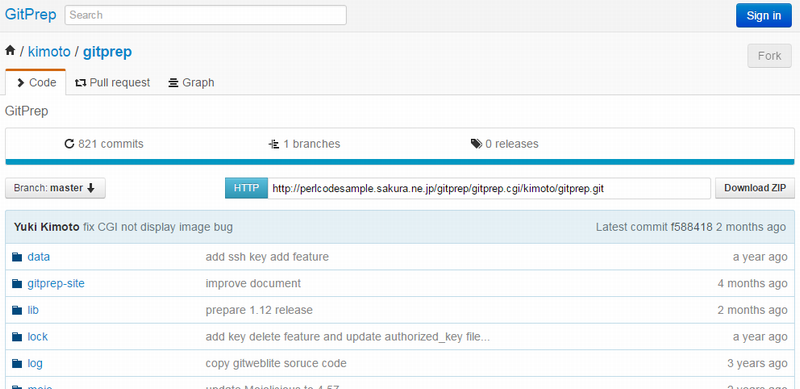View the 821 commits list
This screenshot has height=389, width=800.
[104, 144]
